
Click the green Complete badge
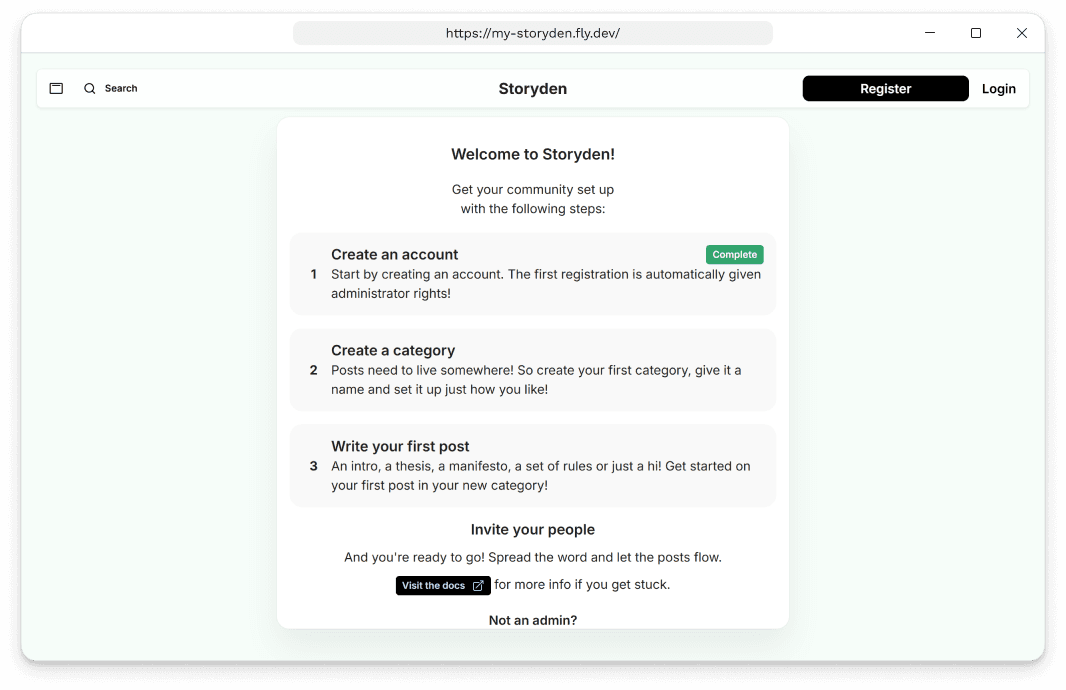click(x=734, y=254)
